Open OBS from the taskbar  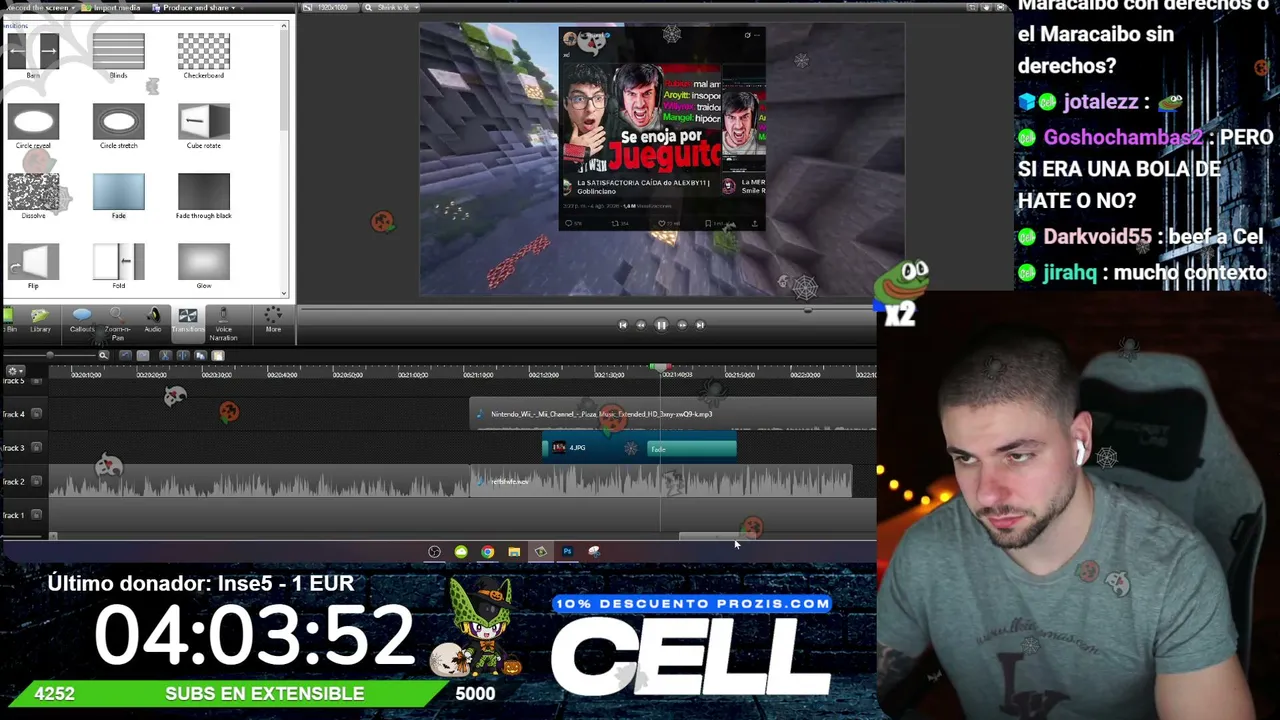pyautogui.click(x=434, y=552)
